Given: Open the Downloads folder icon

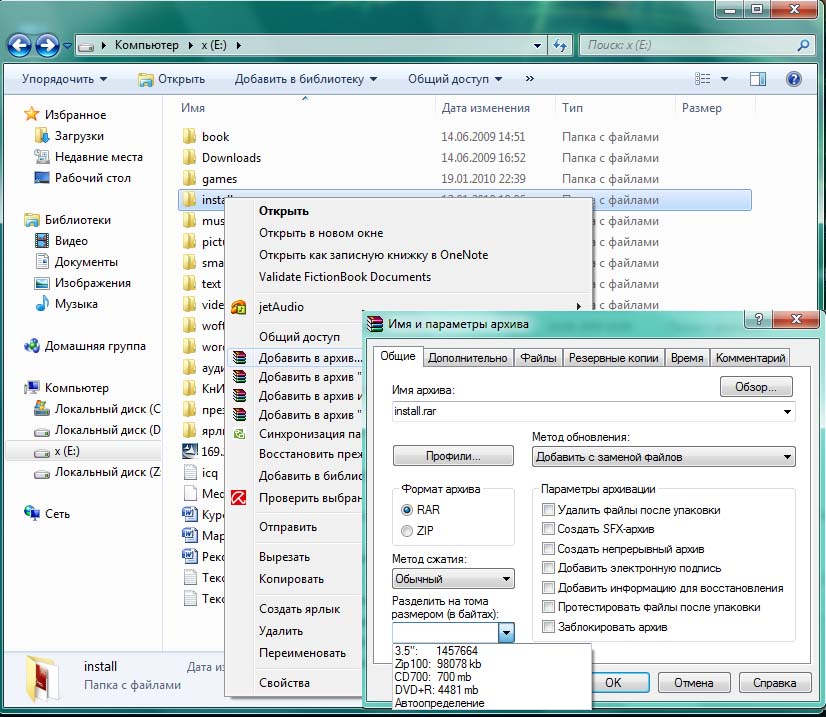Looking at the screenshot, I should pos(189,158).
